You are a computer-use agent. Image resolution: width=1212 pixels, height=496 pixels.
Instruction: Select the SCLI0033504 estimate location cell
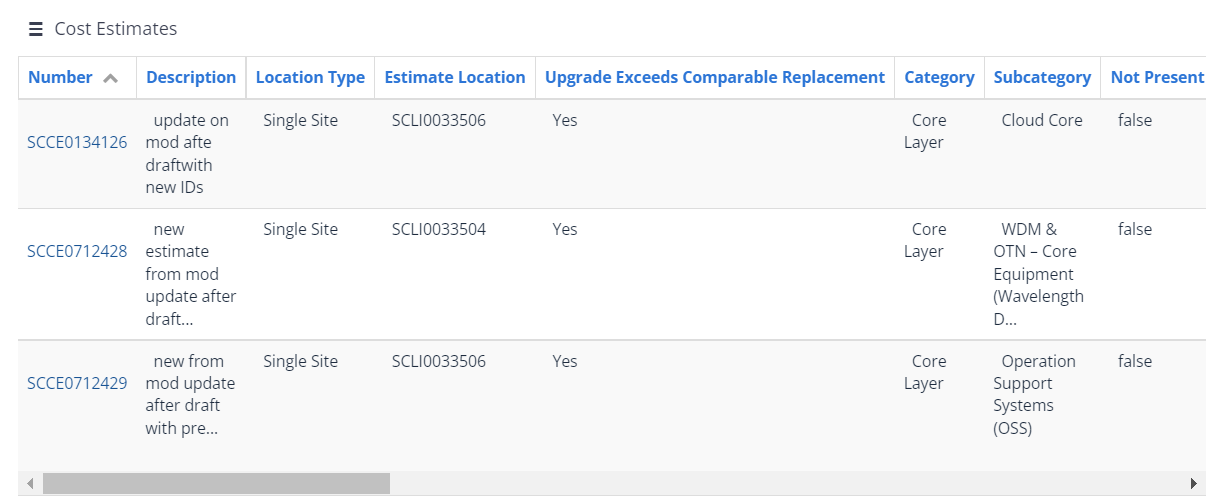tap(439, 229)
